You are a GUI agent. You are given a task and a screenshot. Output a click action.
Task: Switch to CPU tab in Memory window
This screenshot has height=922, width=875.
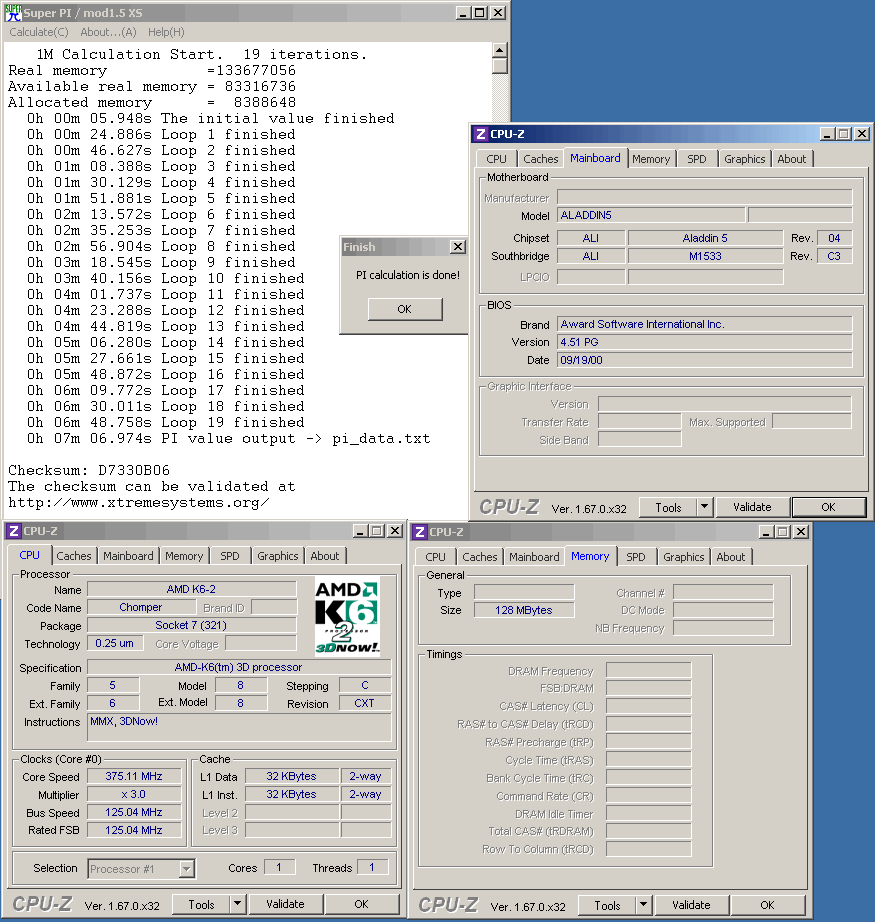point(435,557)
